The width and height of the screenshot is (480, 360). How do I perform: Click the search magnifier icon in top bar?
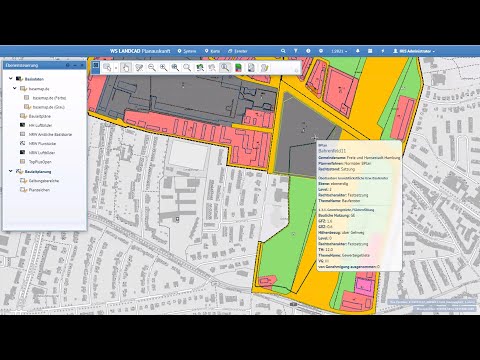pos(283,51)
